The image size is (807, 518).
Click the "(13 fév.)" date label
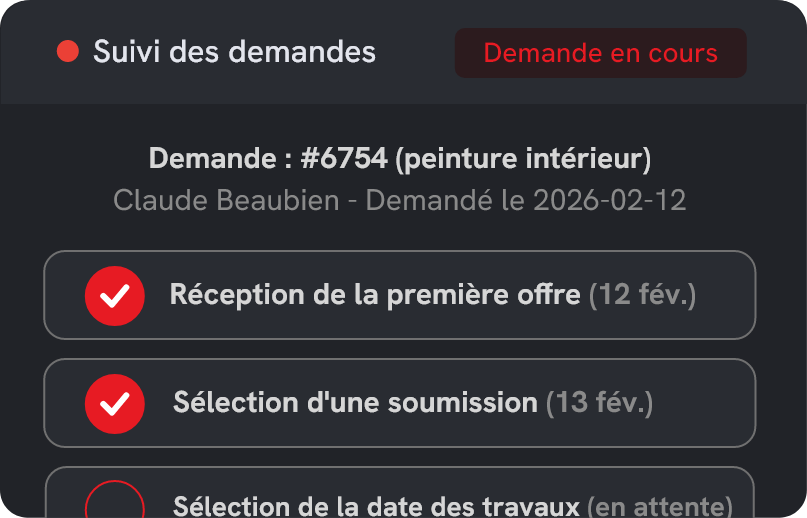click(599, 403)
